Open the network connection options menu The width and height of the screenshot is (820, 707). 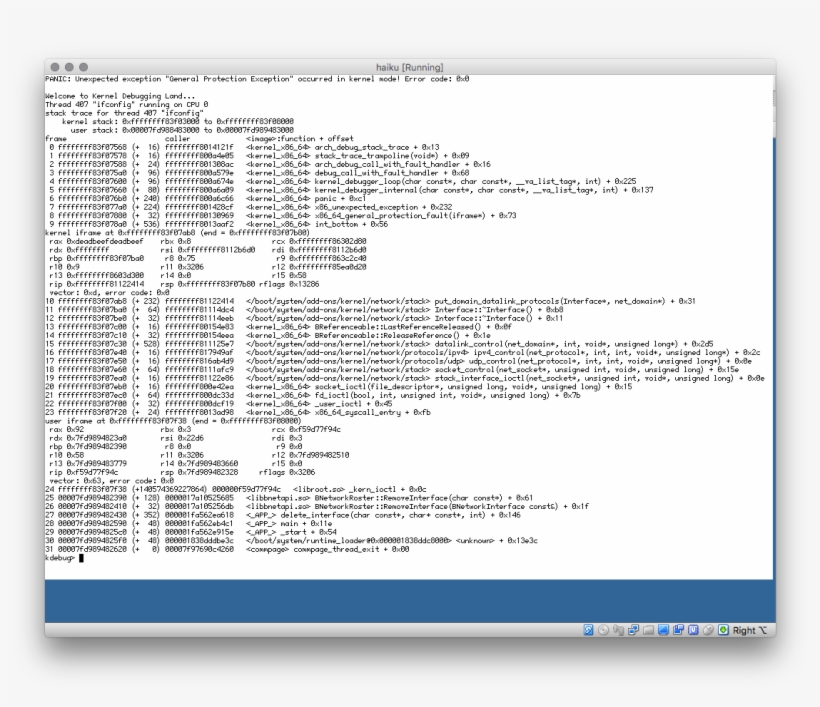point(633,631)
